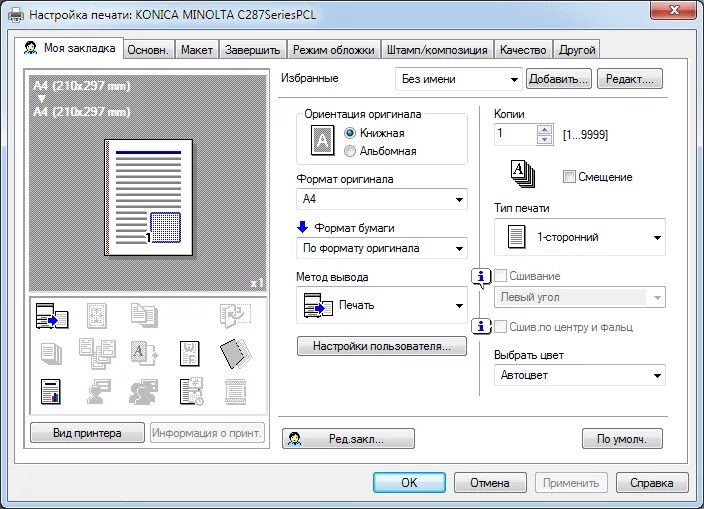Click the printer icon in the title bar

coord(16,15)
